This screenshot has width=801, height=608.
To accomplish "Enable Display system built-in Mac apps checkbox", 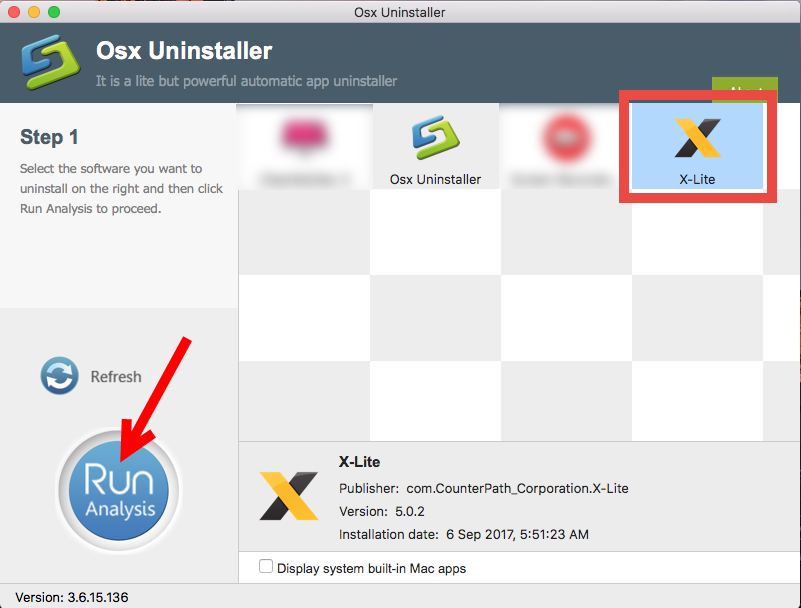I will click(266, 566).
